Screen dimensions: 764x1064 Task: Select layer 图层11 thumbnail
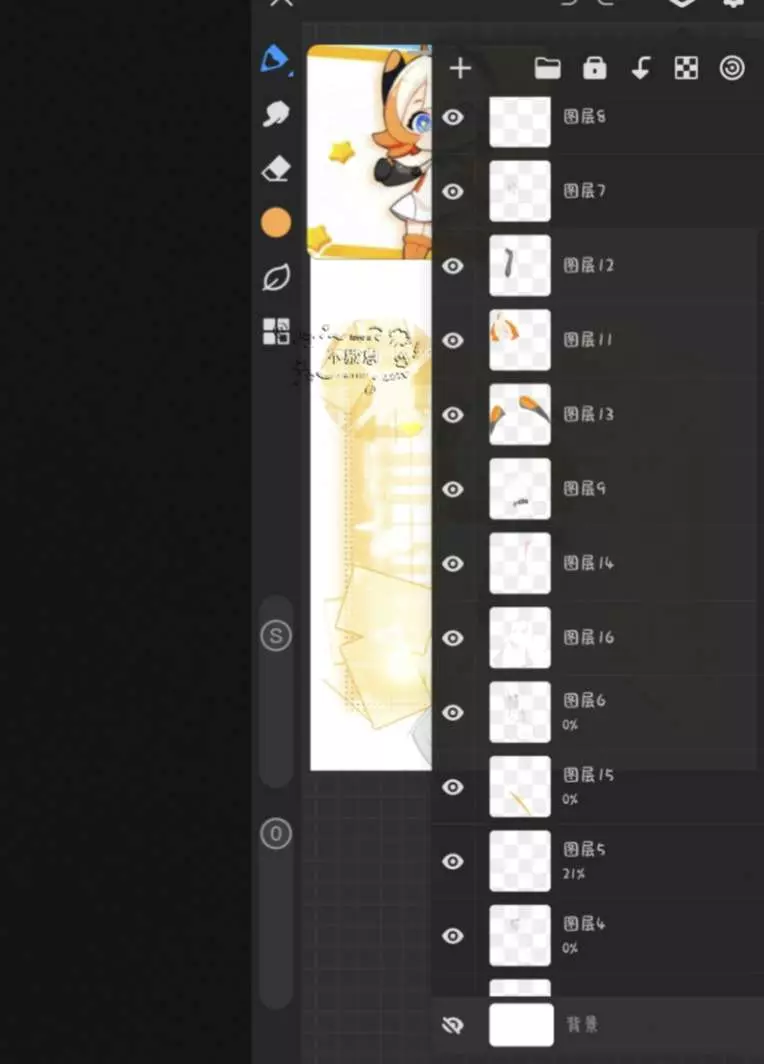(x=520, y=340)
